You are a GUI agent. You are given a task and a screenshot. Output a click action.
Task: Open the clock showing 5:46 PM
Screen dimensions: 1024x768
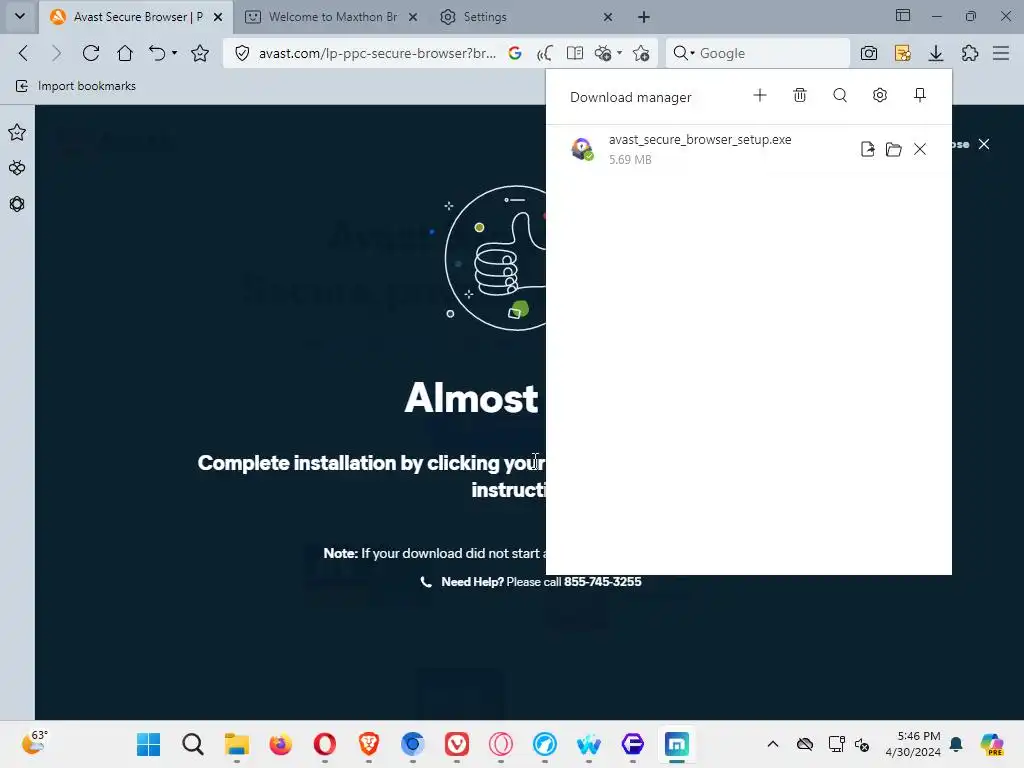tap(913, 744)
